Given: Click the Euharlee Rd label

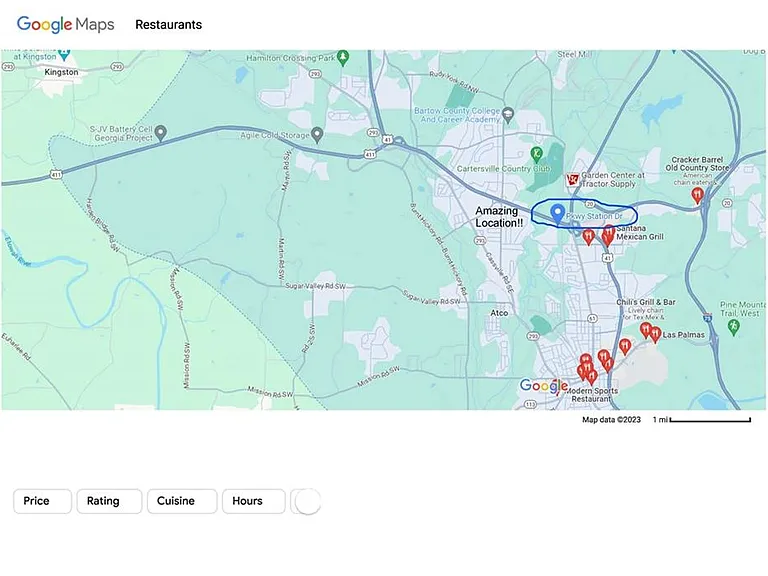Looking at the screenshot, I should (x=16, y=347).
